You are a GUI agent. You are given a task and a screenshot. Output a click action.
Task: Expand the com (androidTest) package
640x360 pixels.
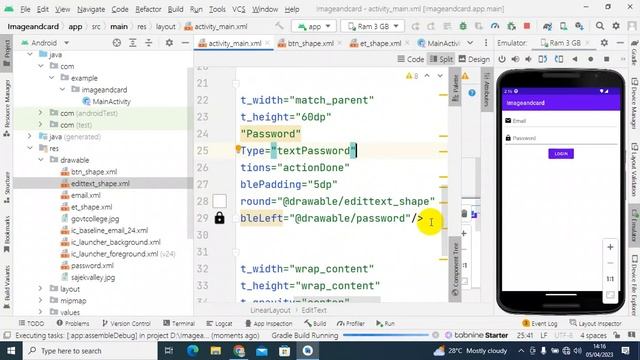[x=40, y=113]
